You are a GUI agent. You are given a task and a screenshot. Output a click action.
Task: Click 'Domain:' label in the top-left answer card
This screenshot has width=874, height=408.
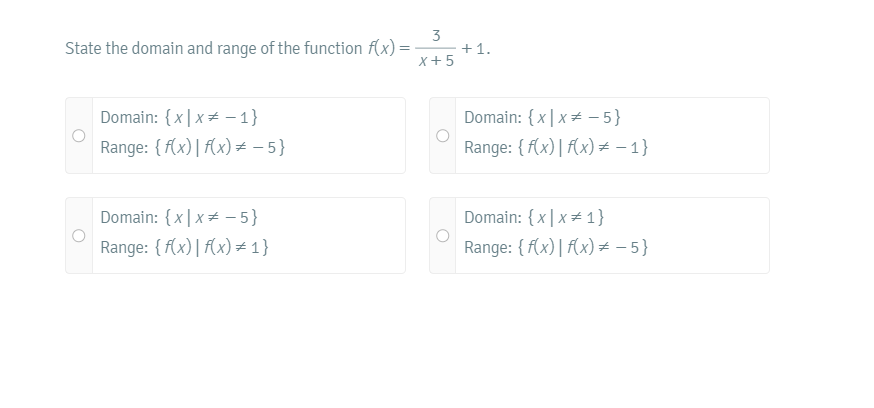129,117
